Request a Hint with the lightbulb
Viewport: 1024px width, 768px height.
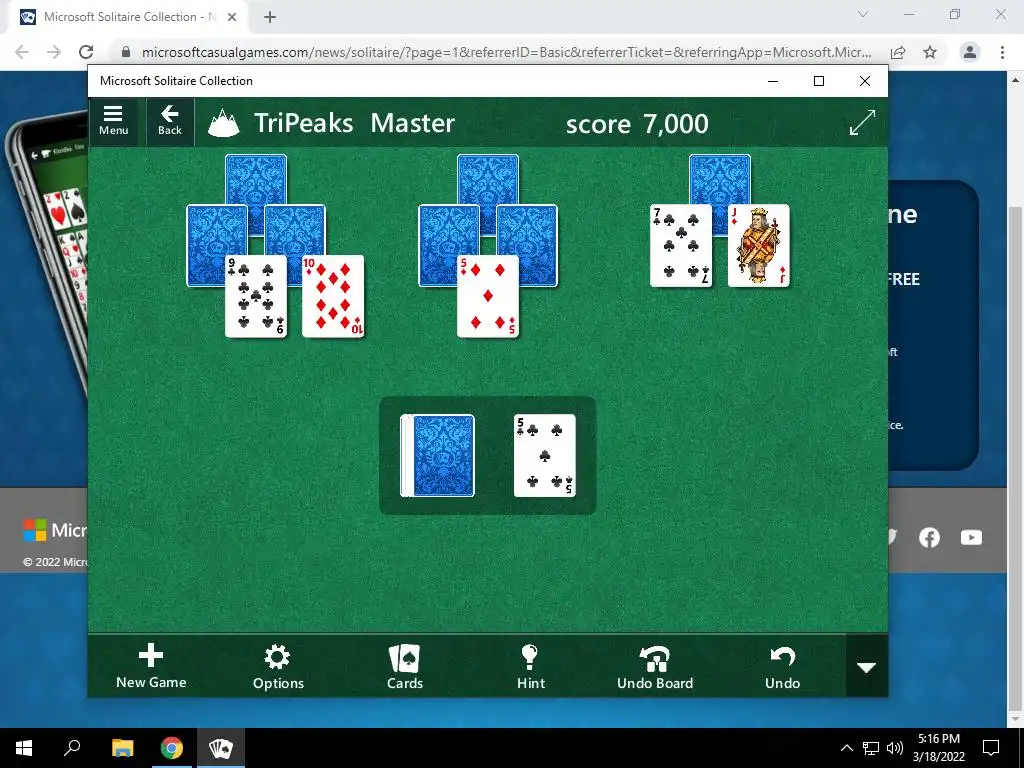tap(530, 666)
